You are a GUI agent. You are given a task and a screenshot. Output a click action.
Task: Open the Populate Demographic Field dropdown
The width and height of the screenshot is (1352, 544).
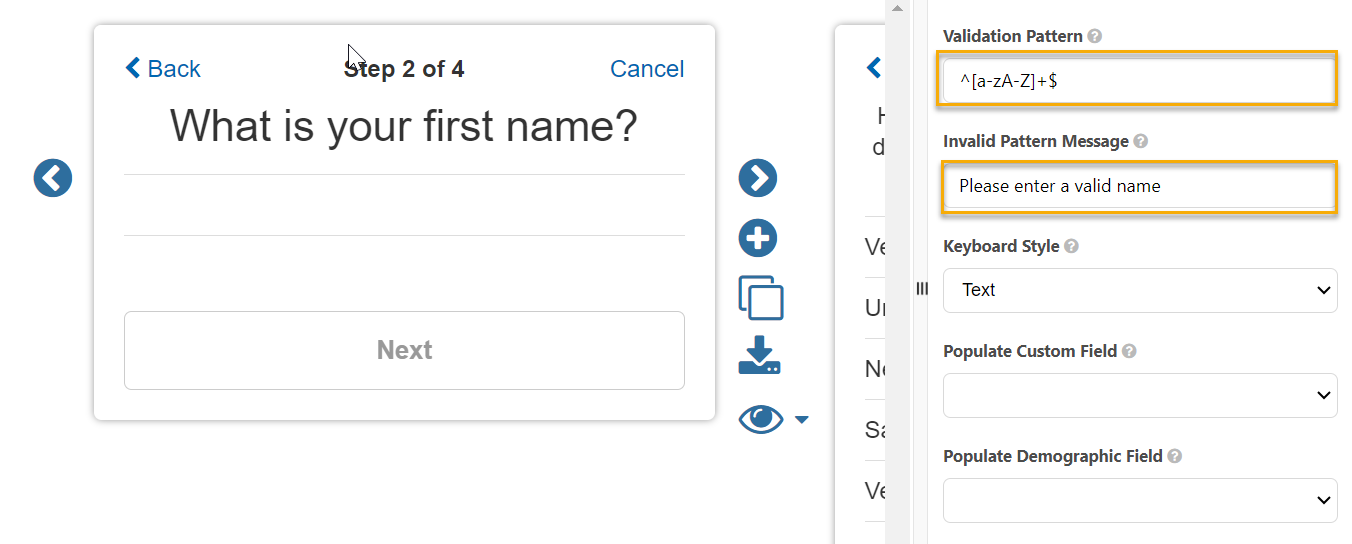point(1140,500)
